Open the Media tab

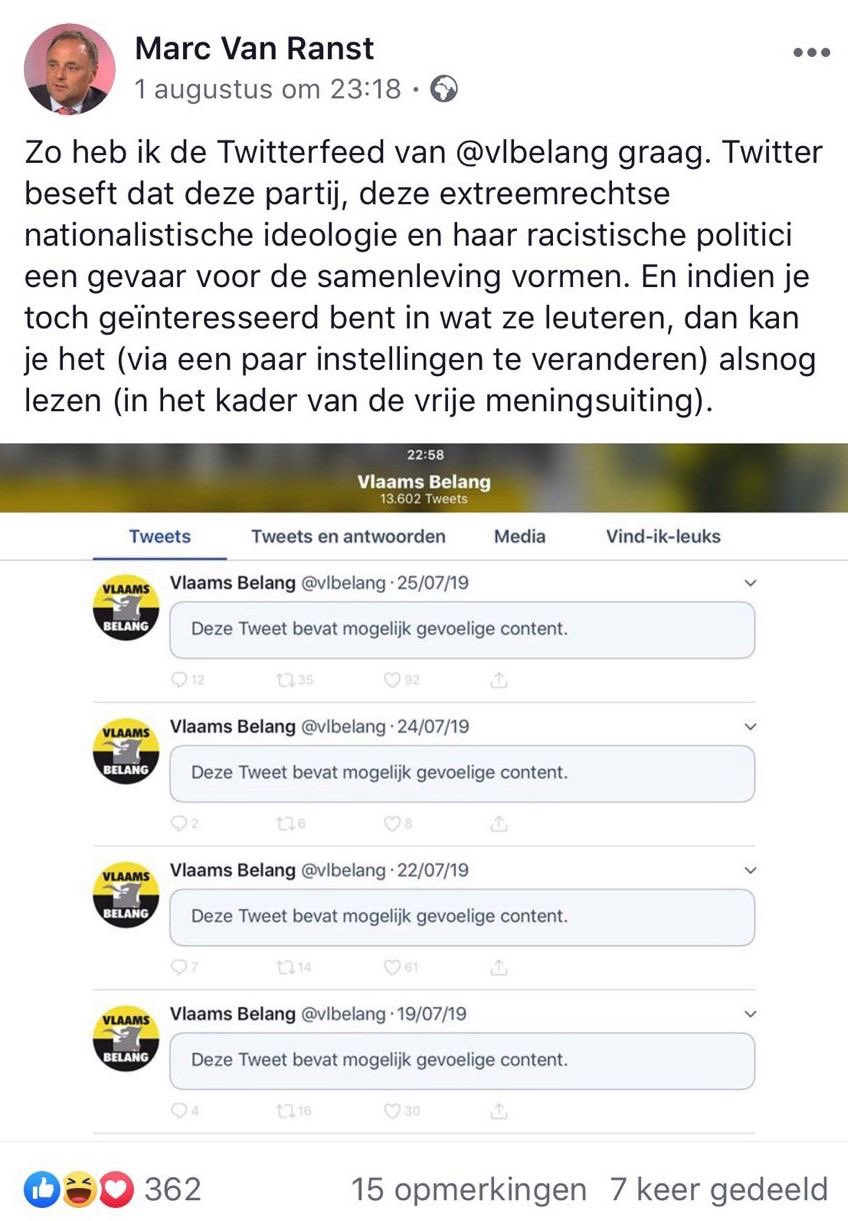[520, 536]
